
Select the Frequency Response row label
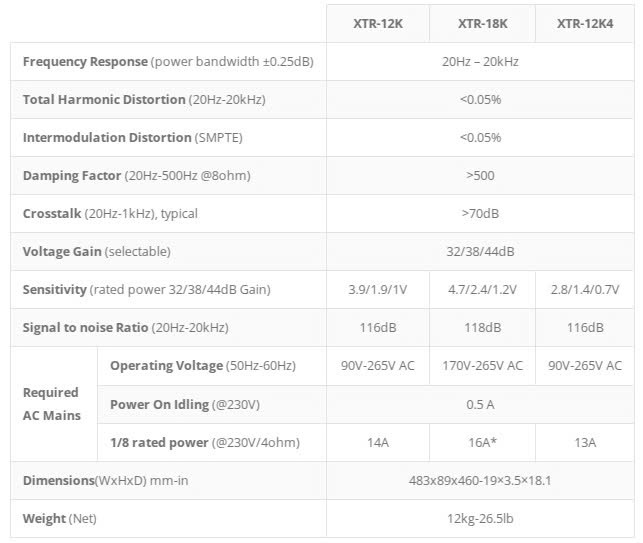[x=167, y=62]
